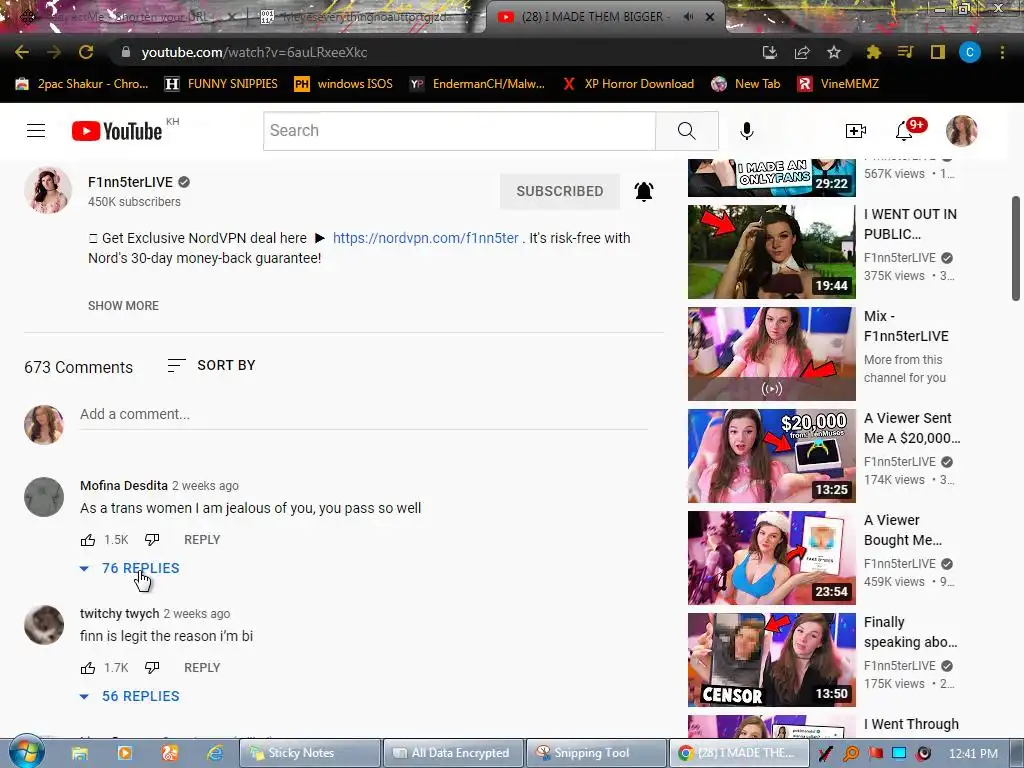Viewport: 1024px width, 768px height.
Task: Open the Windows Start orb
Action: [x=26, y=752]
